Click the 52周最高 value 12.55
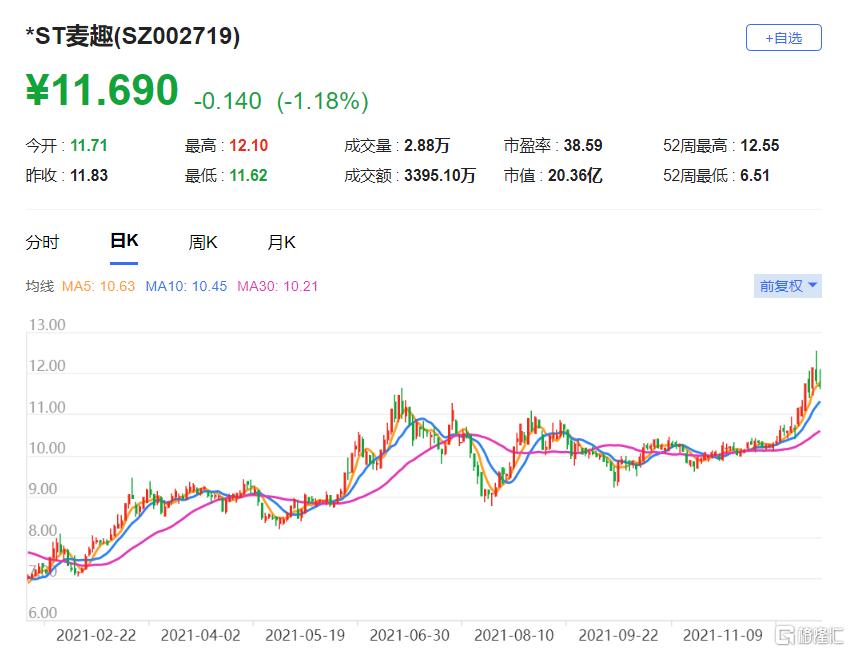 pos(760,145)
